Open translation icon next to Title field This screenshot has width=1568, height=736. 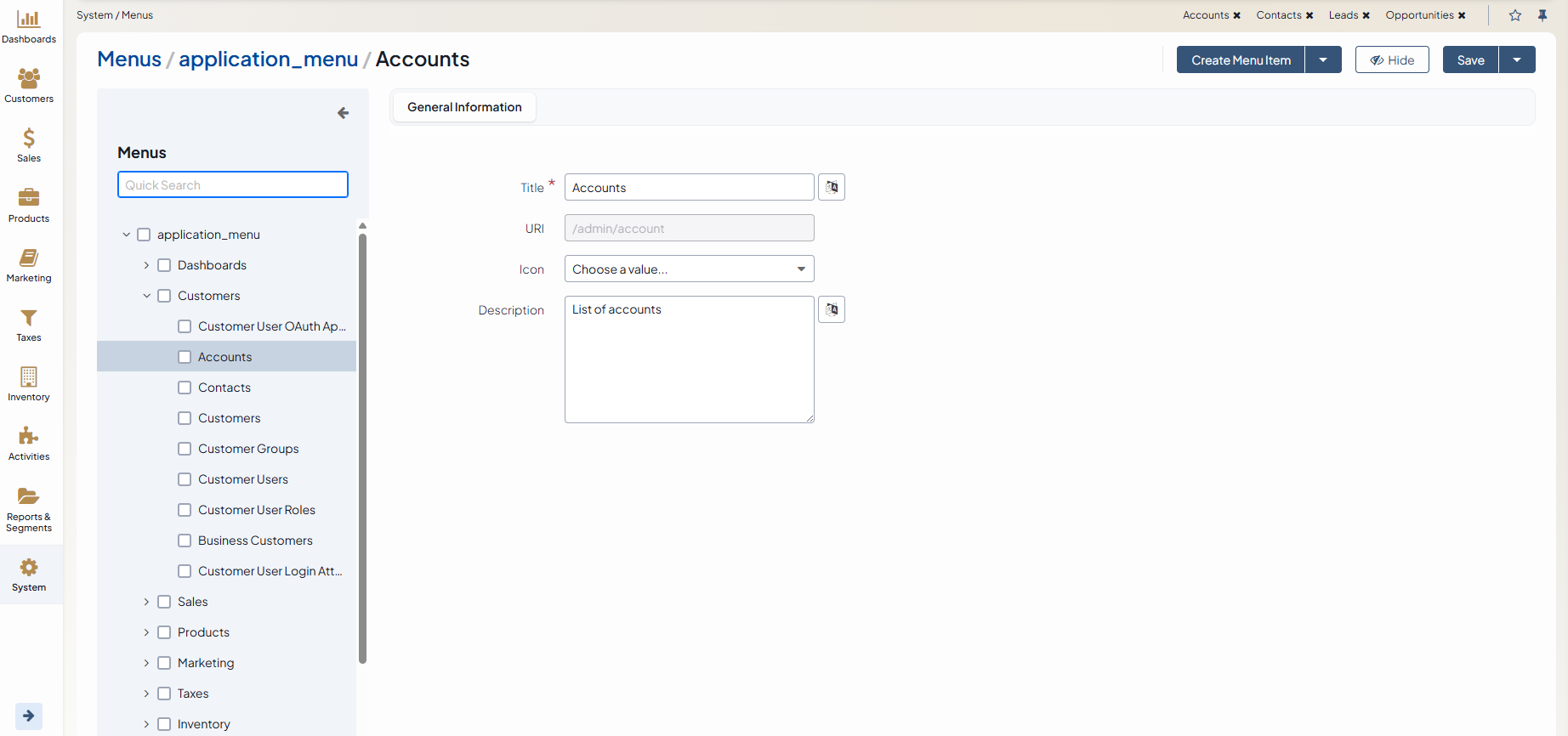pyautogui.click(x=832, y=187)
